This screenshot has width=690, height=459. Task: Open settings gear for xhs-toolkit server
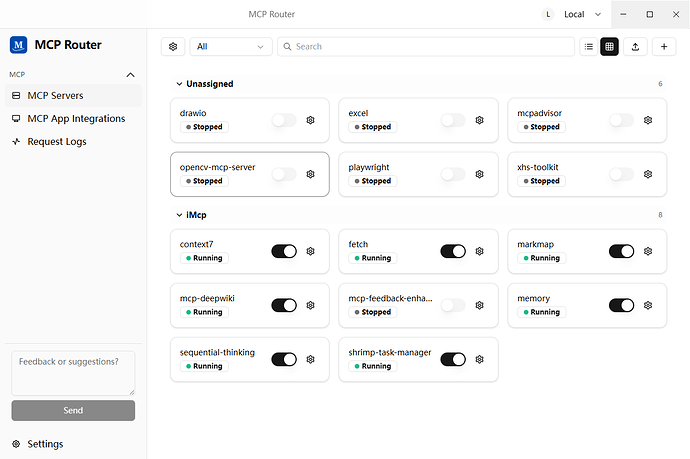coord(648,174)
